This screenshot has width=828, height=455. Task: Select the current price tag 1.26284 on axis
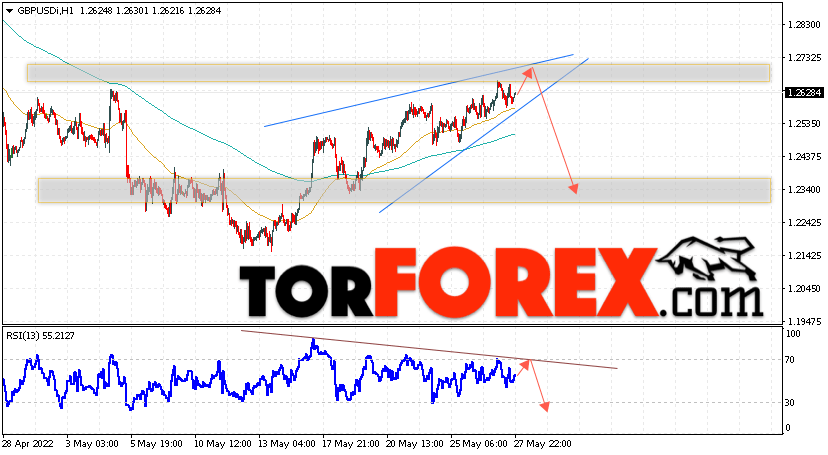pos(804,93)
